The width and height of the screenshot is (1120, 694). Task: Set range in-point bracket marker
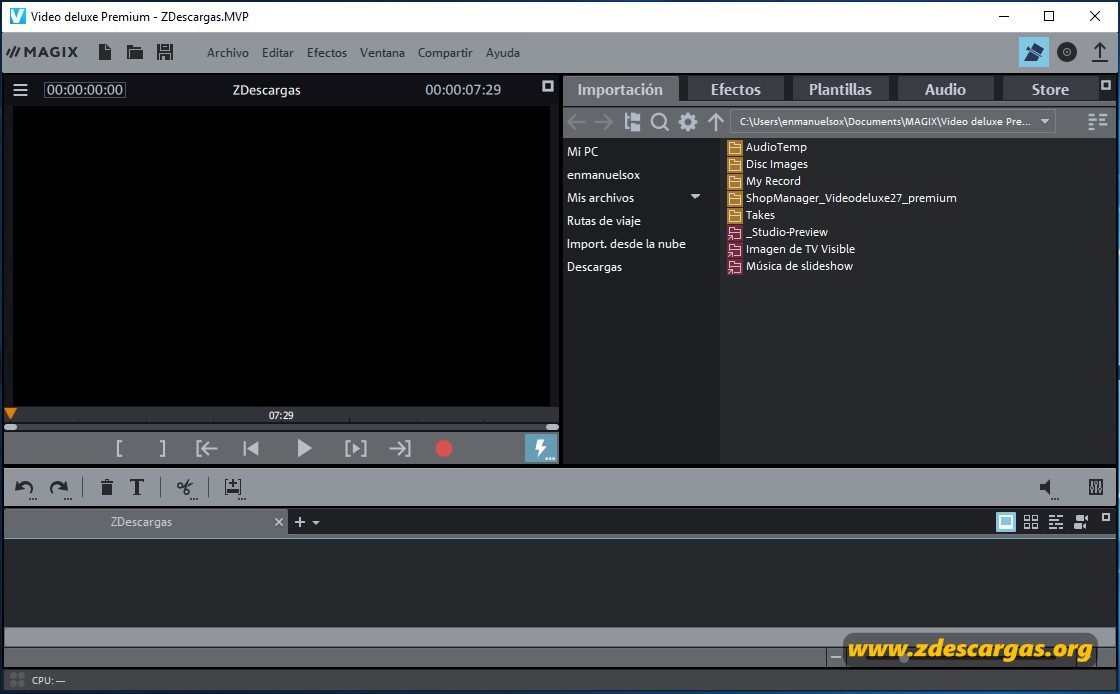pyautogui.click(x=119, y=448)
